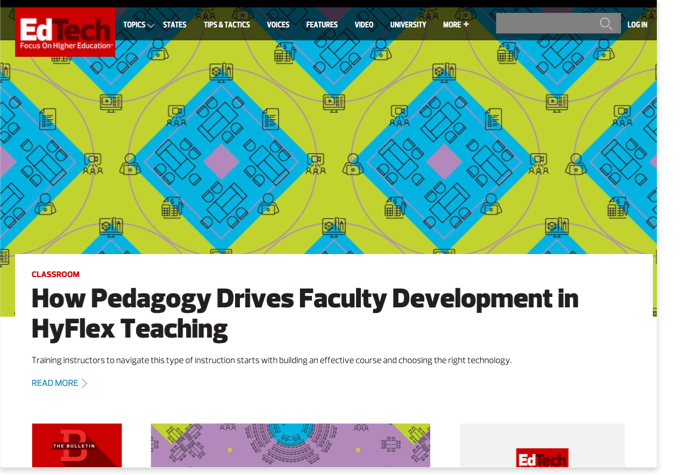Open The Bulletin red logo tile

[x=77, y=445]
